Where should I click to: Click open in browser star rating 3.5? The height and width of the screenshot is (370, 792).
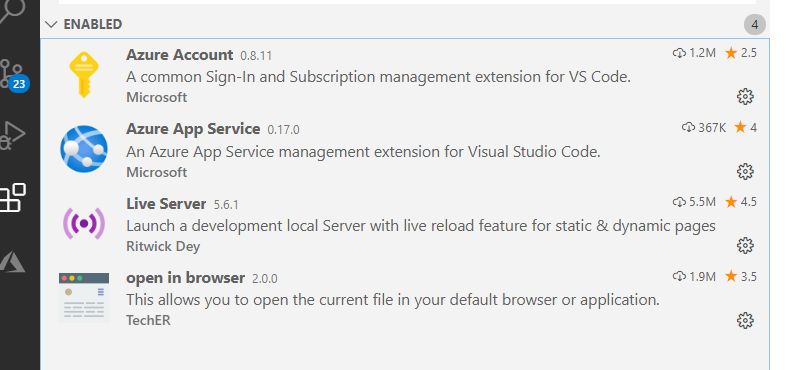coord(741,276)
